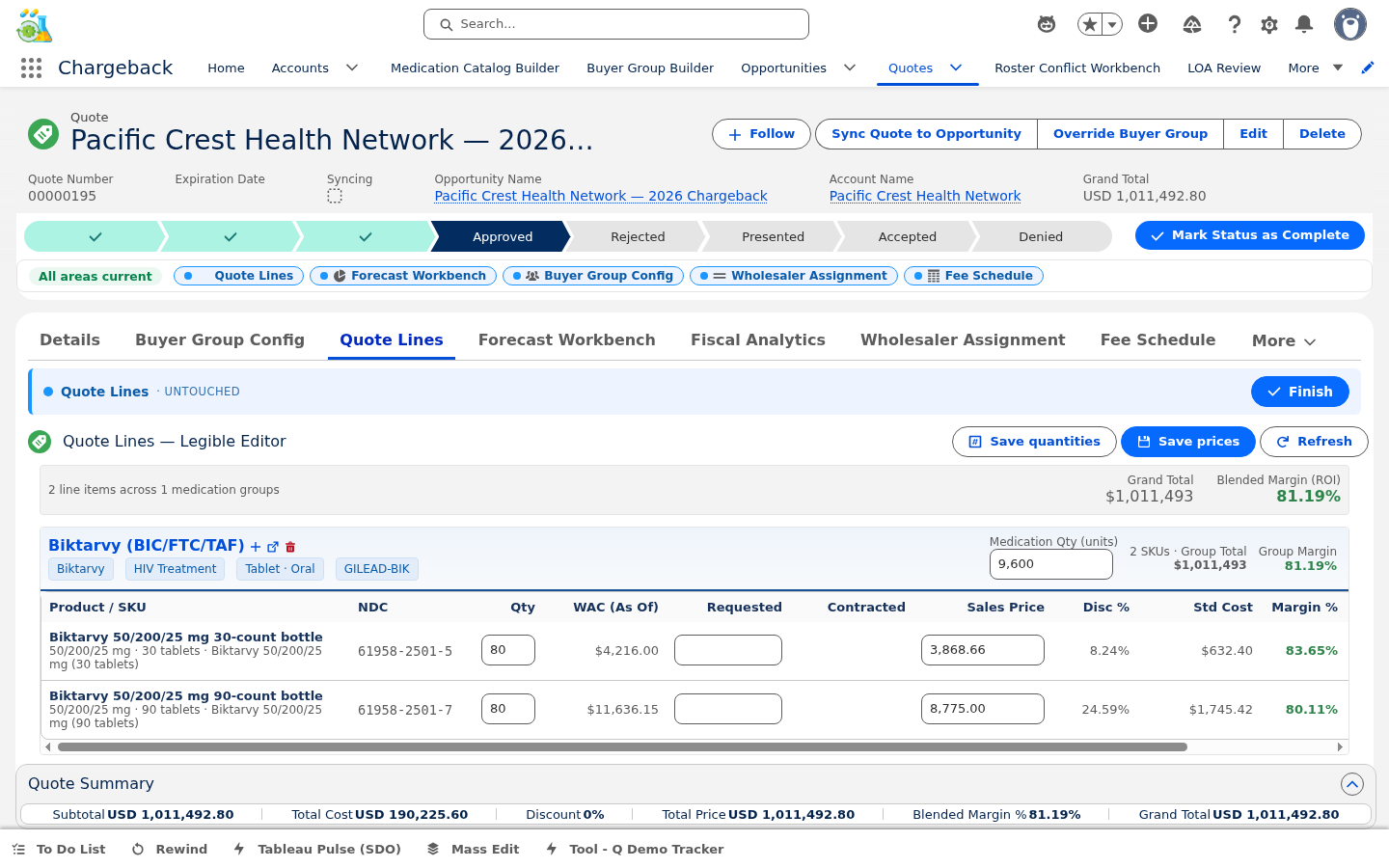Click the Astro guidance mascot icon in header
The image size is (1389, 868).
(x=1047, y=24)
